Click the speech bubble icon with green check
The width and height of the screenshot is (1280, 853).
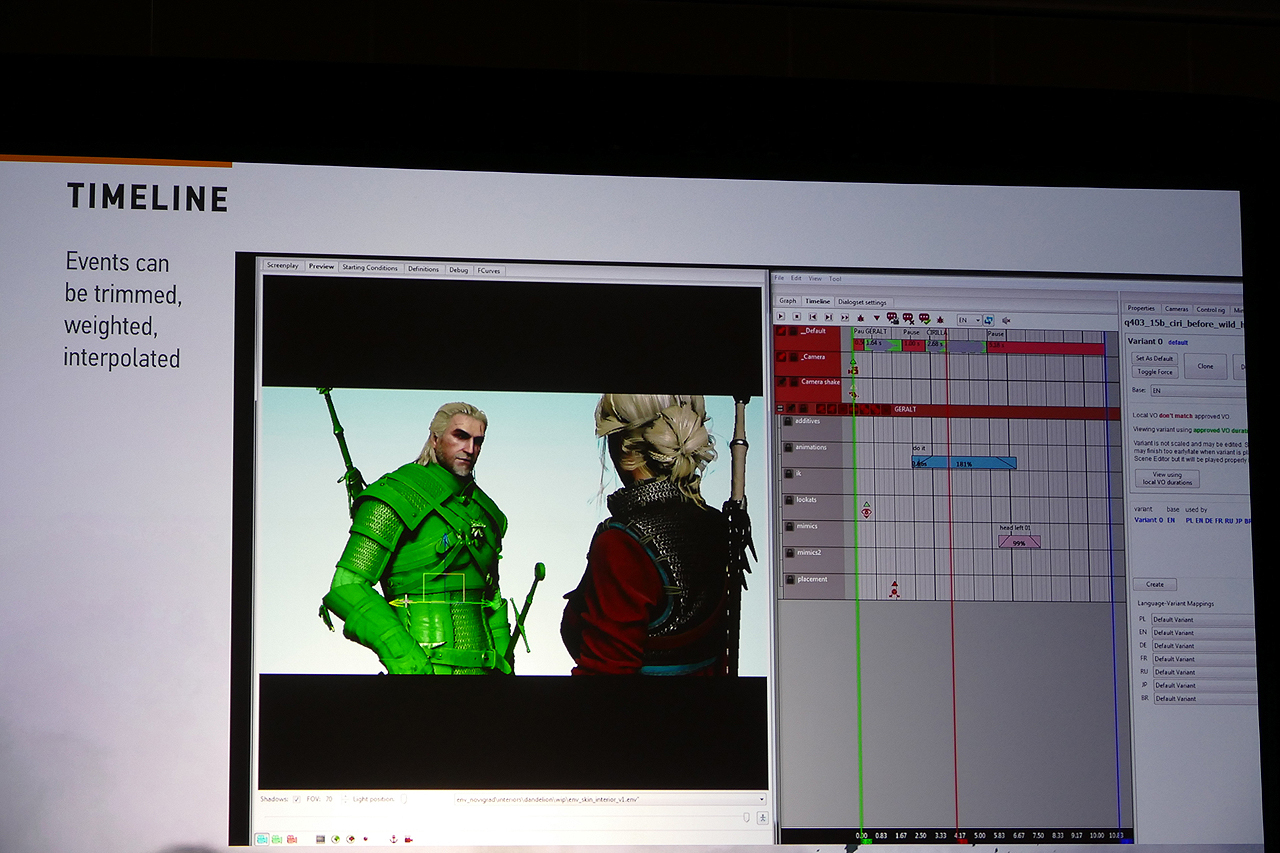(925, 318)
